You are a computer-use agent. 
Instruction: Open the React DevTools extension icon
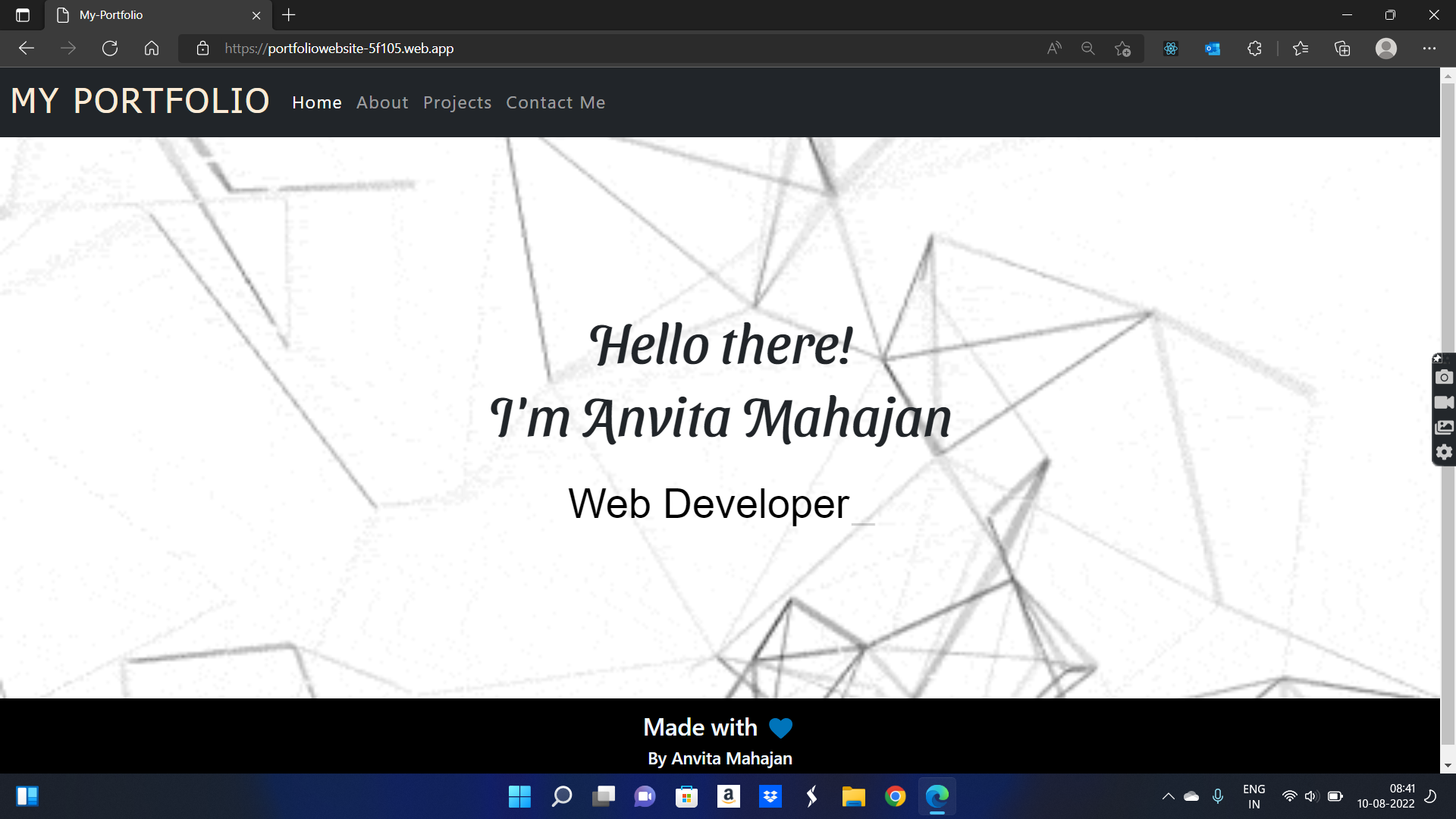[1170, 48]
